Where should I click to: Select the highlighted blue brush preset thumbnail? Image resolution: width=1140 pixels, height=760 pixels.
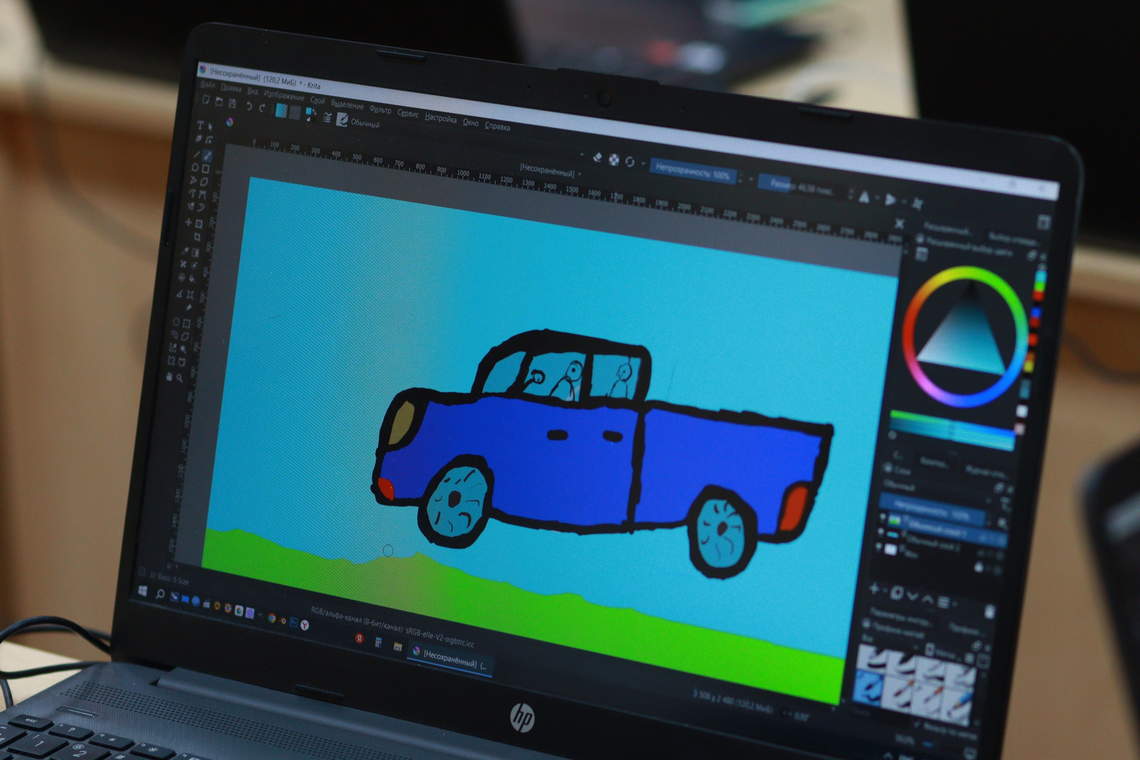tap(867, 687)
